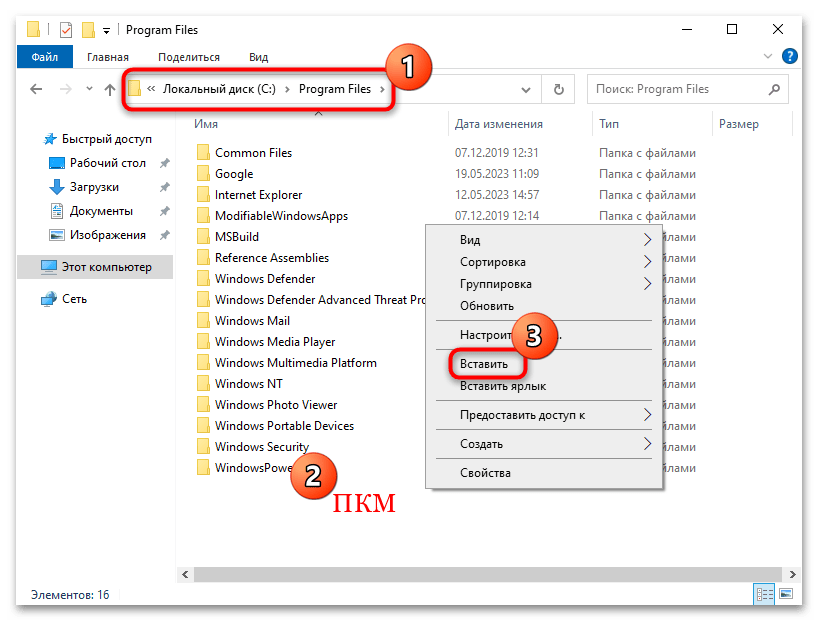The height and width of the screenshot is (621, 818).
Task: Select the Internet Explorer folder icon
Action: click(x=203, y=195)
